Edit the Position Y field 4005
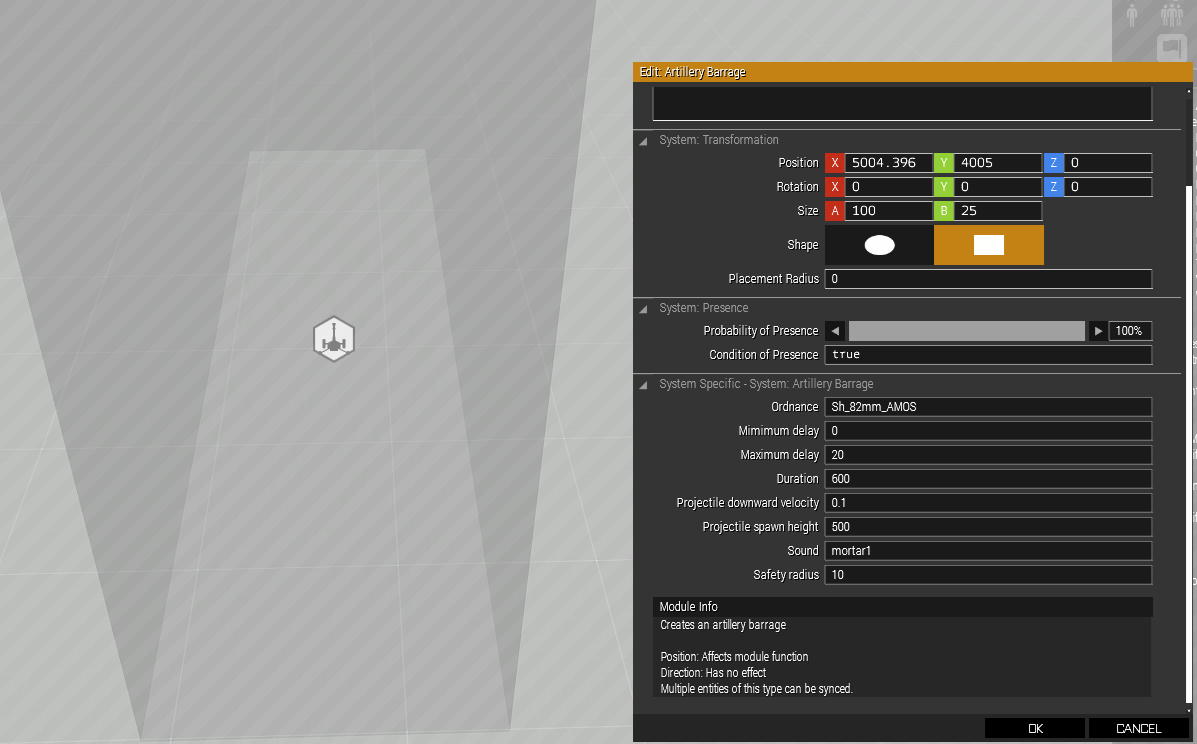This screenshot has width=1197, height=744. pos(998,163)
